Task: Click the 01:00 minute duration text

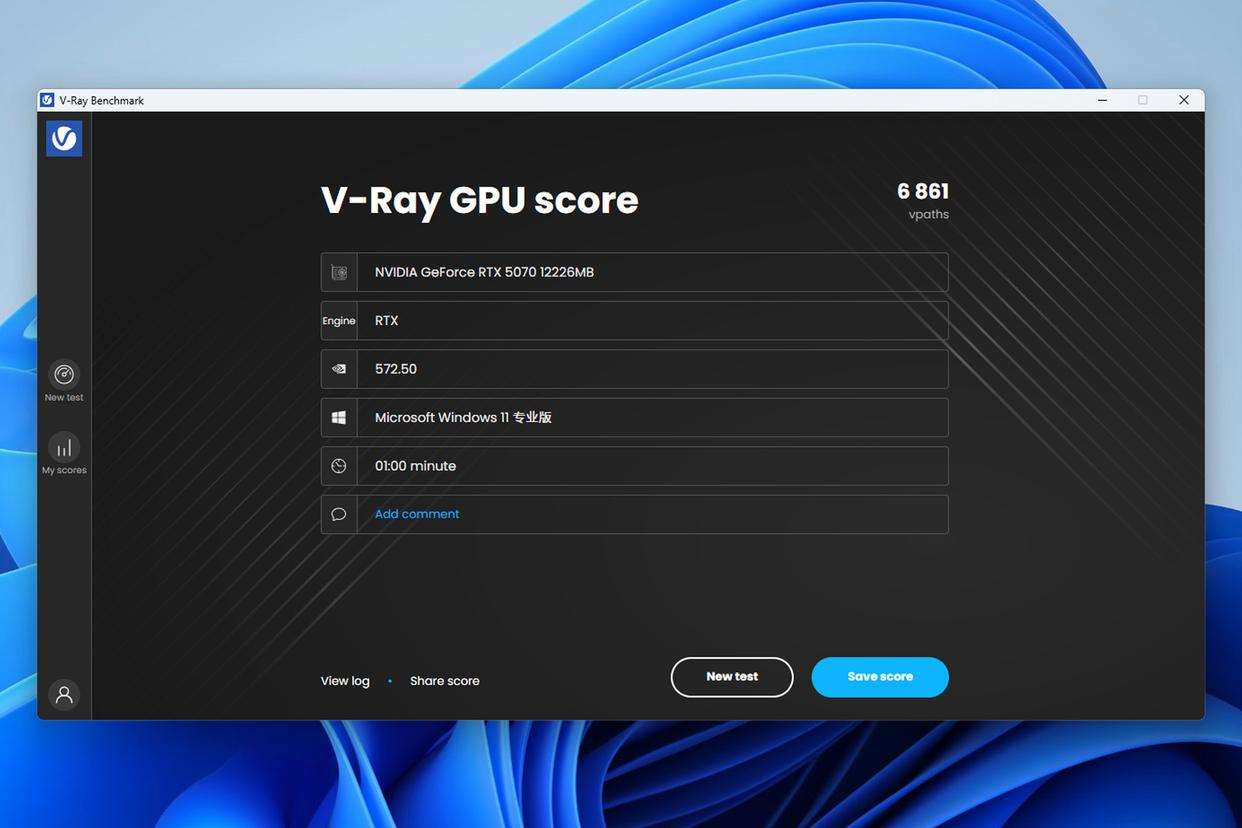Action: (x=415, y=466)
